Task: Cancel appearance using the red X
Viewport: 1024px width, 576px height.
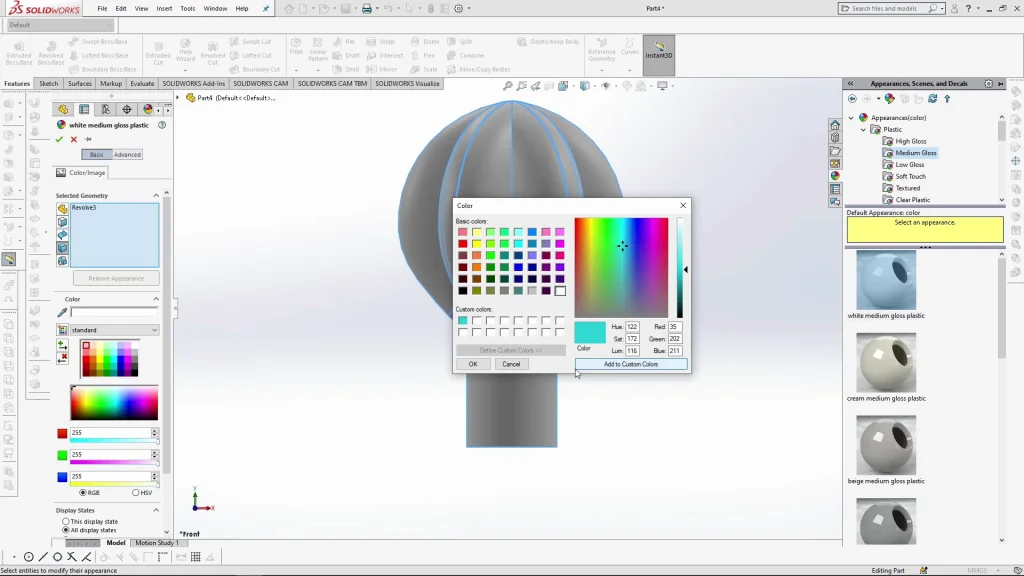Action: click(74, 140)
